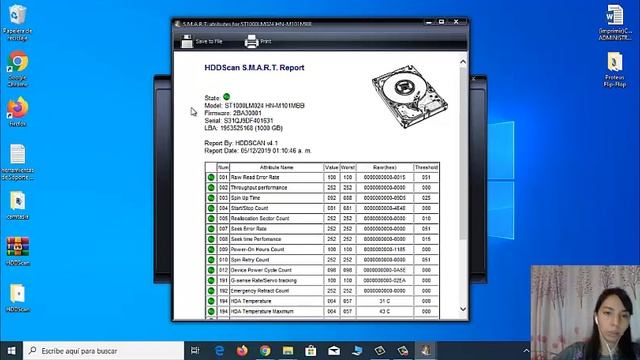Open the HDDScan folder on the desktop
The width and height of the screenshot is (640, 360).
(x=17, y=298)
